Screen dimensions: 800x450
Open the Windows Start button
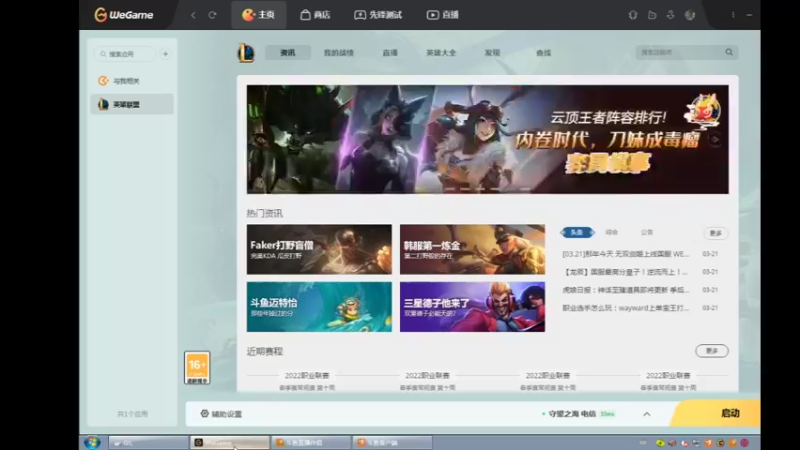92,442
